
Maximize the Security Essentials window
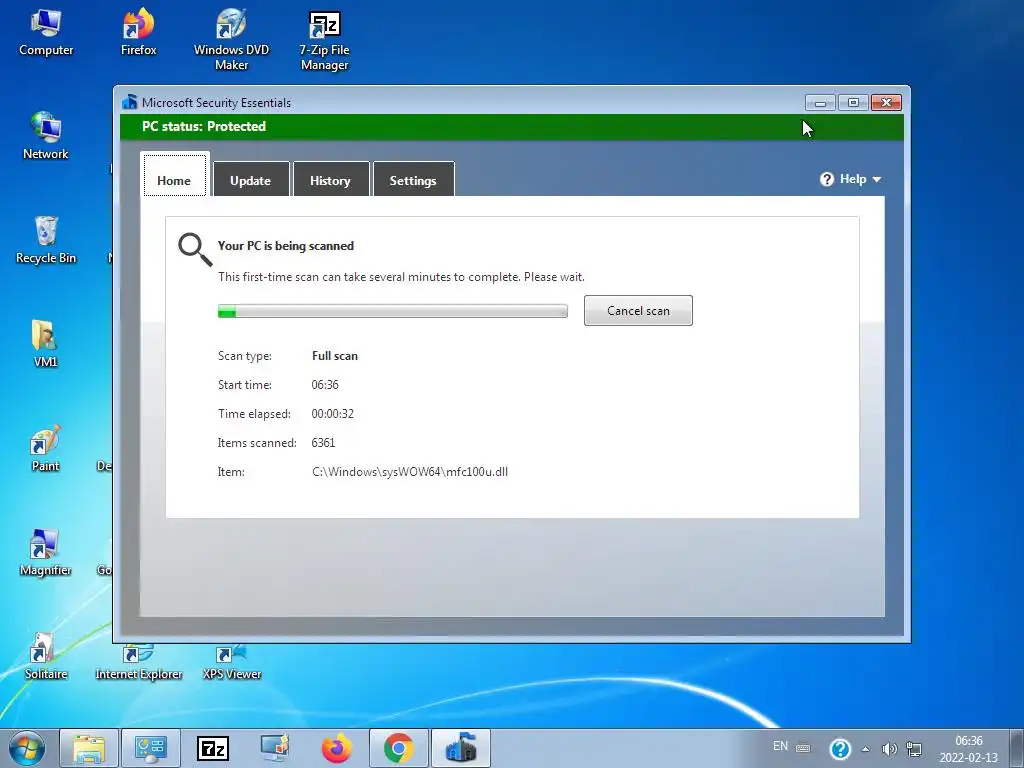click(x=853, y=103)
